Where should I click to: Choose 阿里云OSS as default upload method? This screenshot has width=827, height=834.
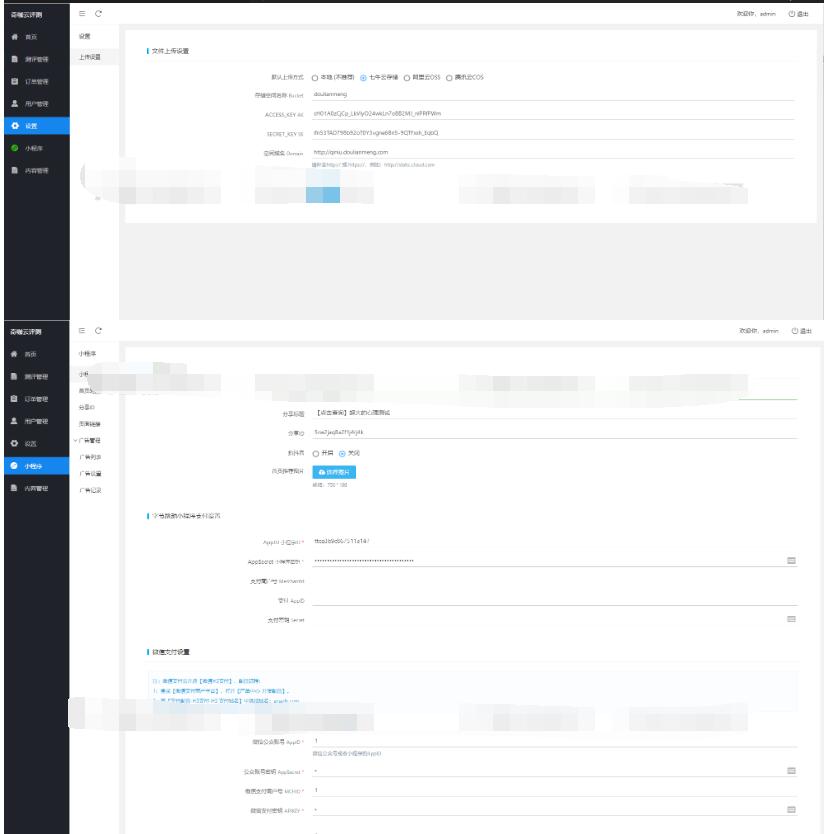point(407,77)
